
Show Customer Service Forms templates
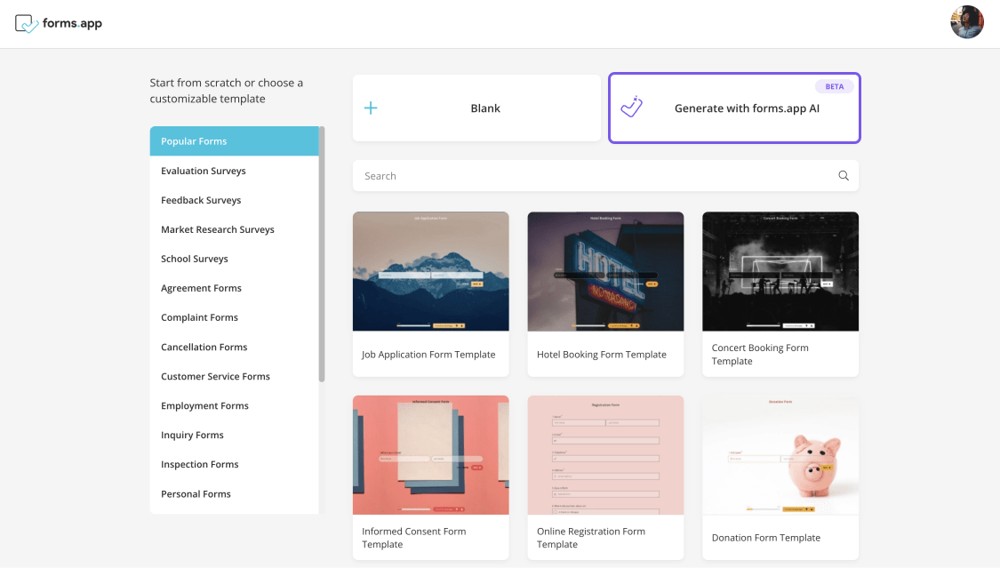pos(215,376)
